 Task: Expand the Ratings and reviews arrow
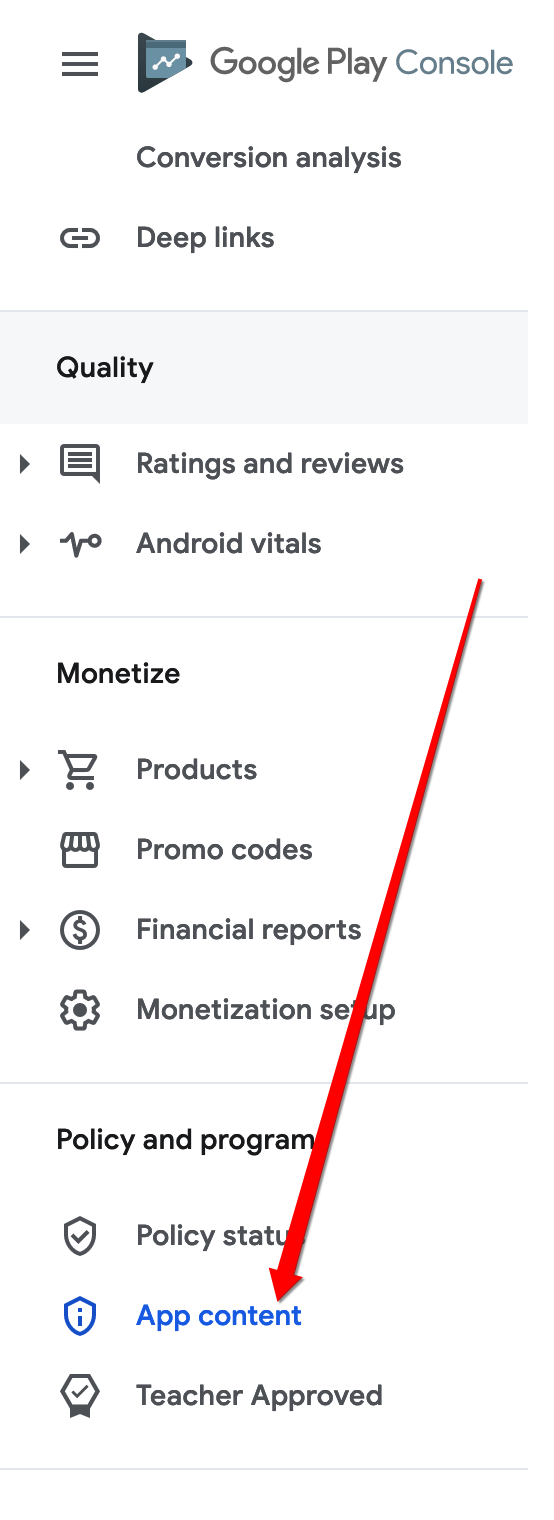[25, 464]
